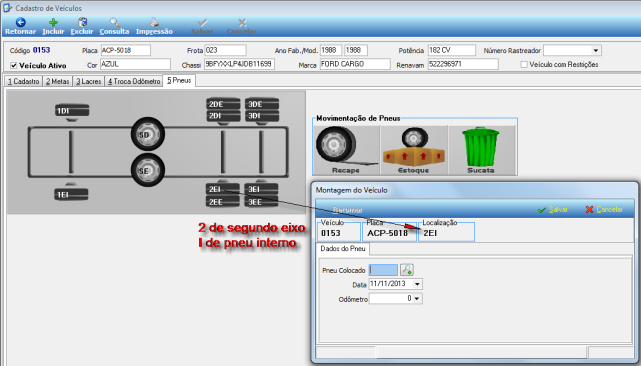Open the 4 Troca Odômetro tab
Image resolution: width=641 pixels, height=366 pixels.
pyautogui.click(x=134, y=81)
